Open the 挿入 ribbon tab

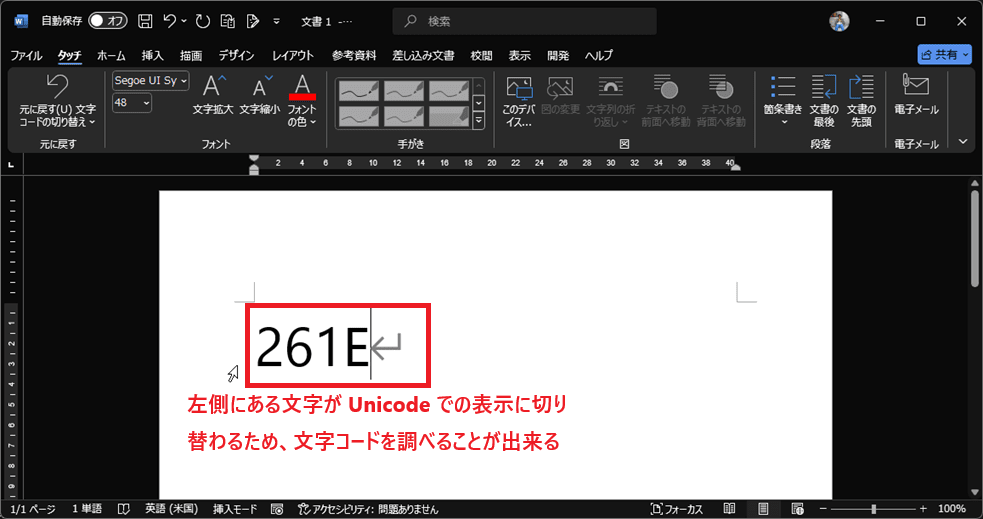coord(152,55)
